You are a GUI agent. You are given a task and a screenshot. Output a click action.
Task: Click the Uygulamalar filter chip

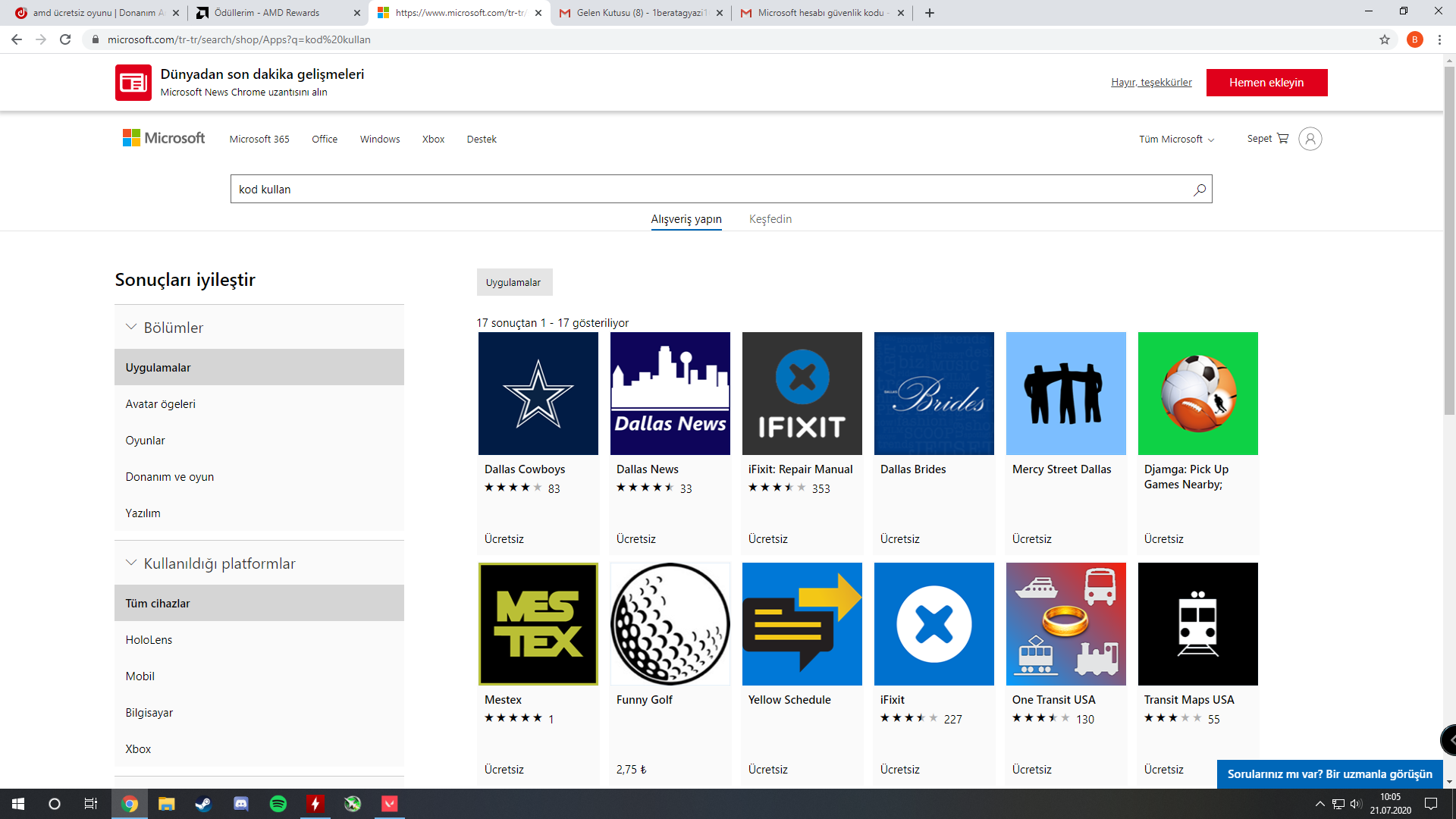(x=514, y=282)
